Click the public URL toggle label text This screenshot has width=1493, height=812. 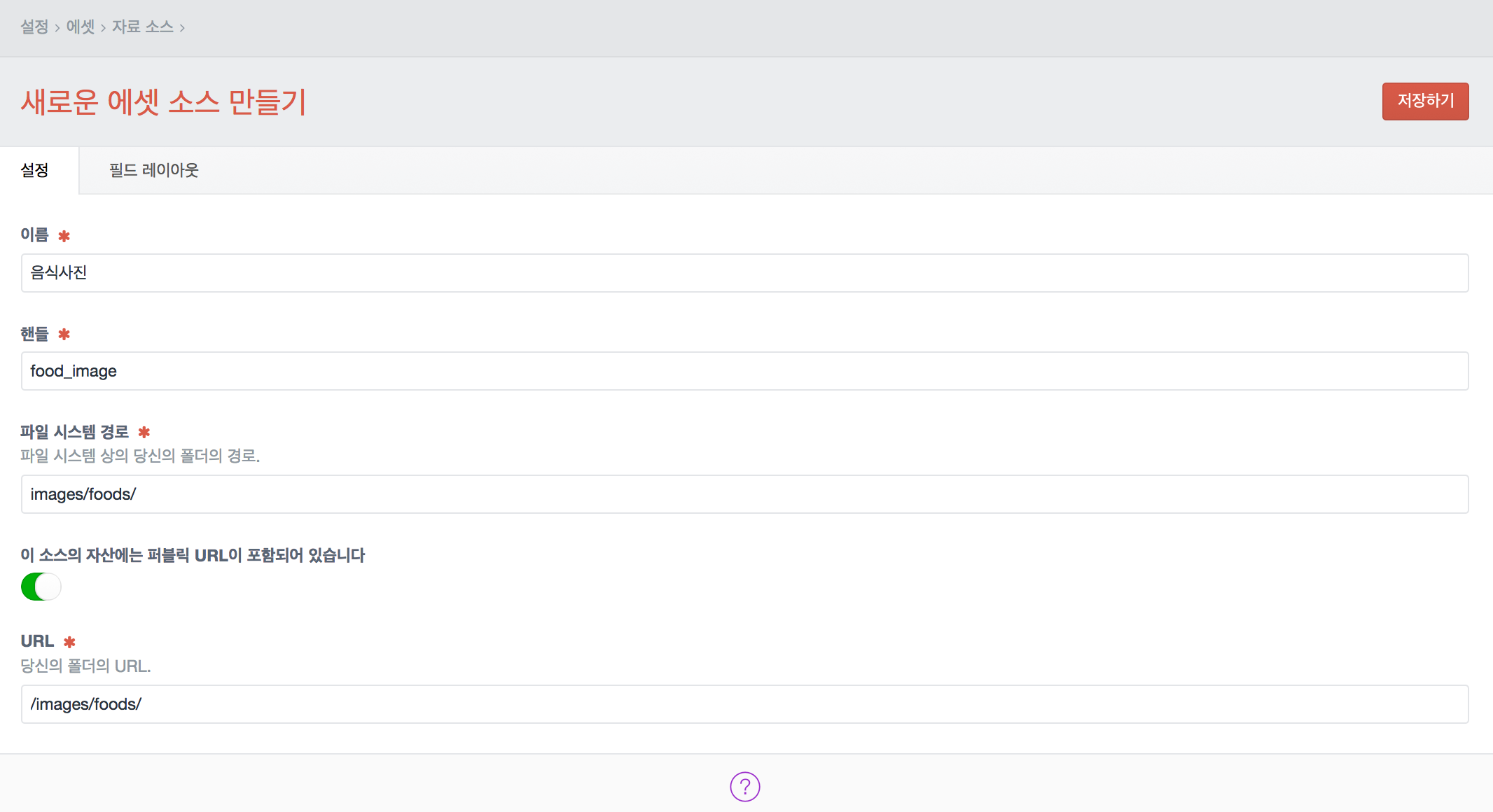(193, 555)
